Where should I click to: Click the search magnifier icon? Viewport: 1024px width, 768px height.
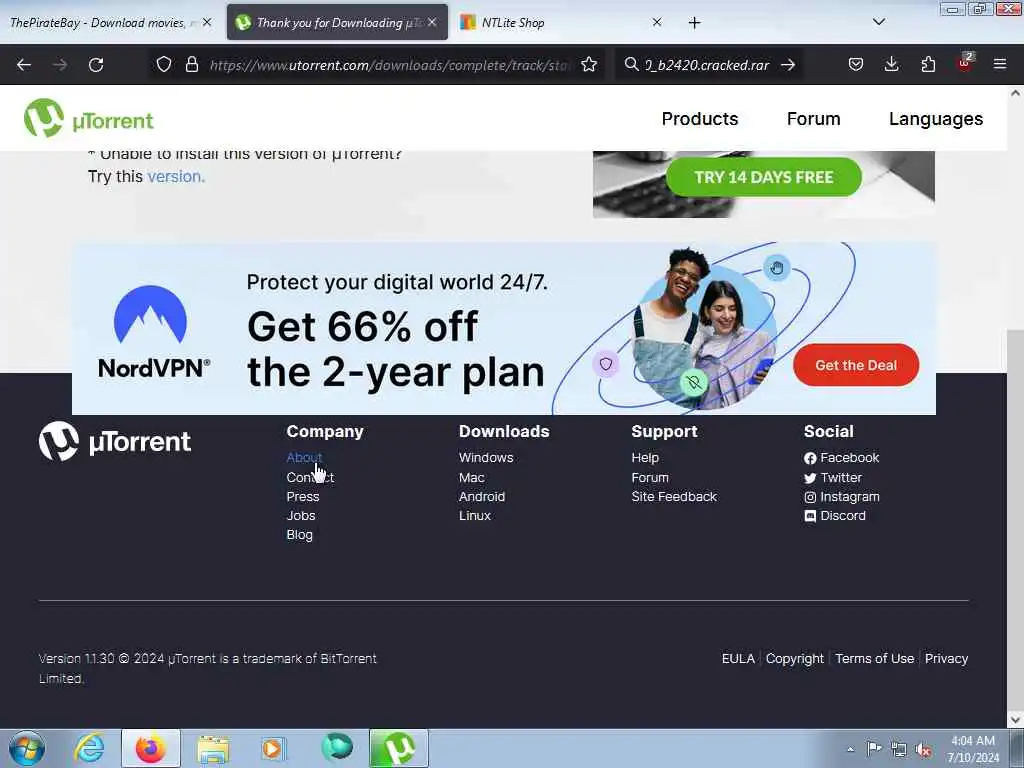coord(631,65)
